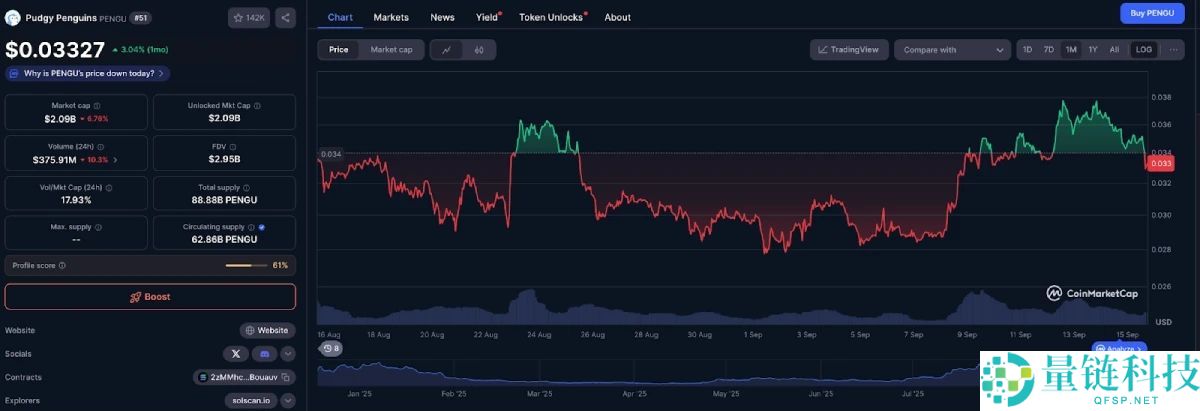Toggle LOG scale on the chart
Image resolution: width=1200 pixels, height=411 pixels.
click(1143, 50)
